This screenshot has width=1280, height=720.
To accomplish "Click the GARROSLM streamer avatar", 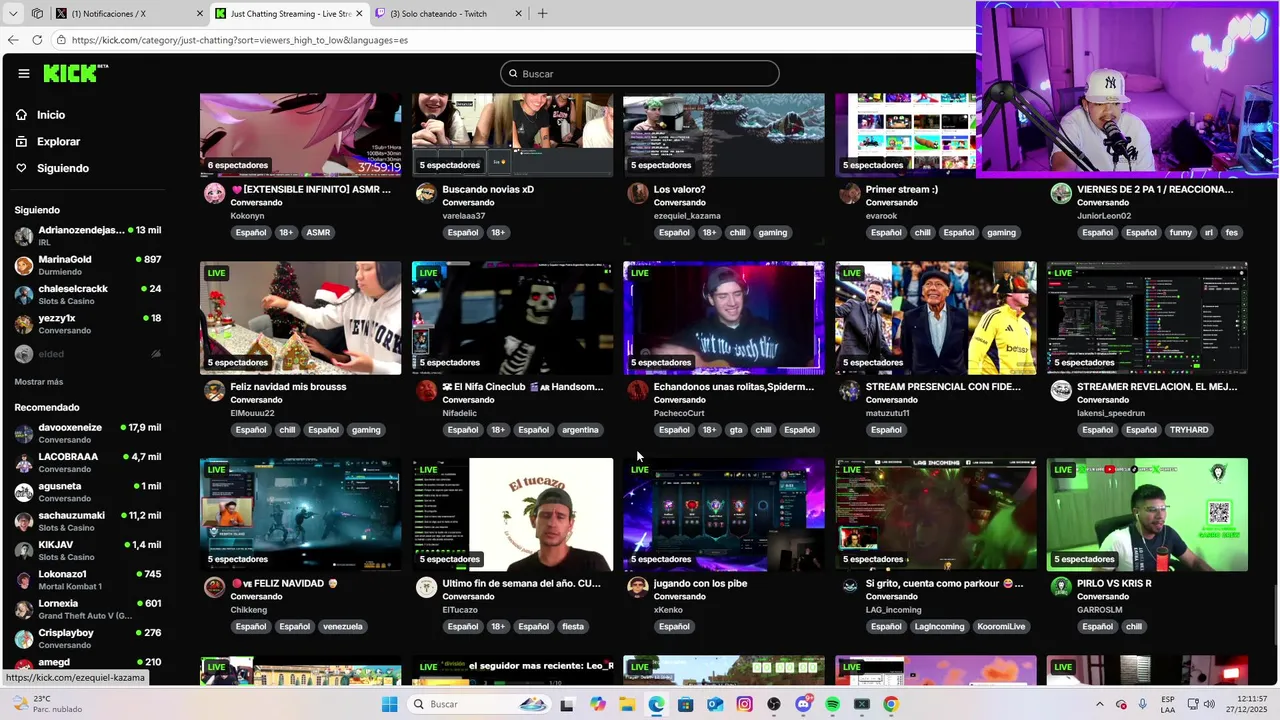I will [x=1061, y=587].
